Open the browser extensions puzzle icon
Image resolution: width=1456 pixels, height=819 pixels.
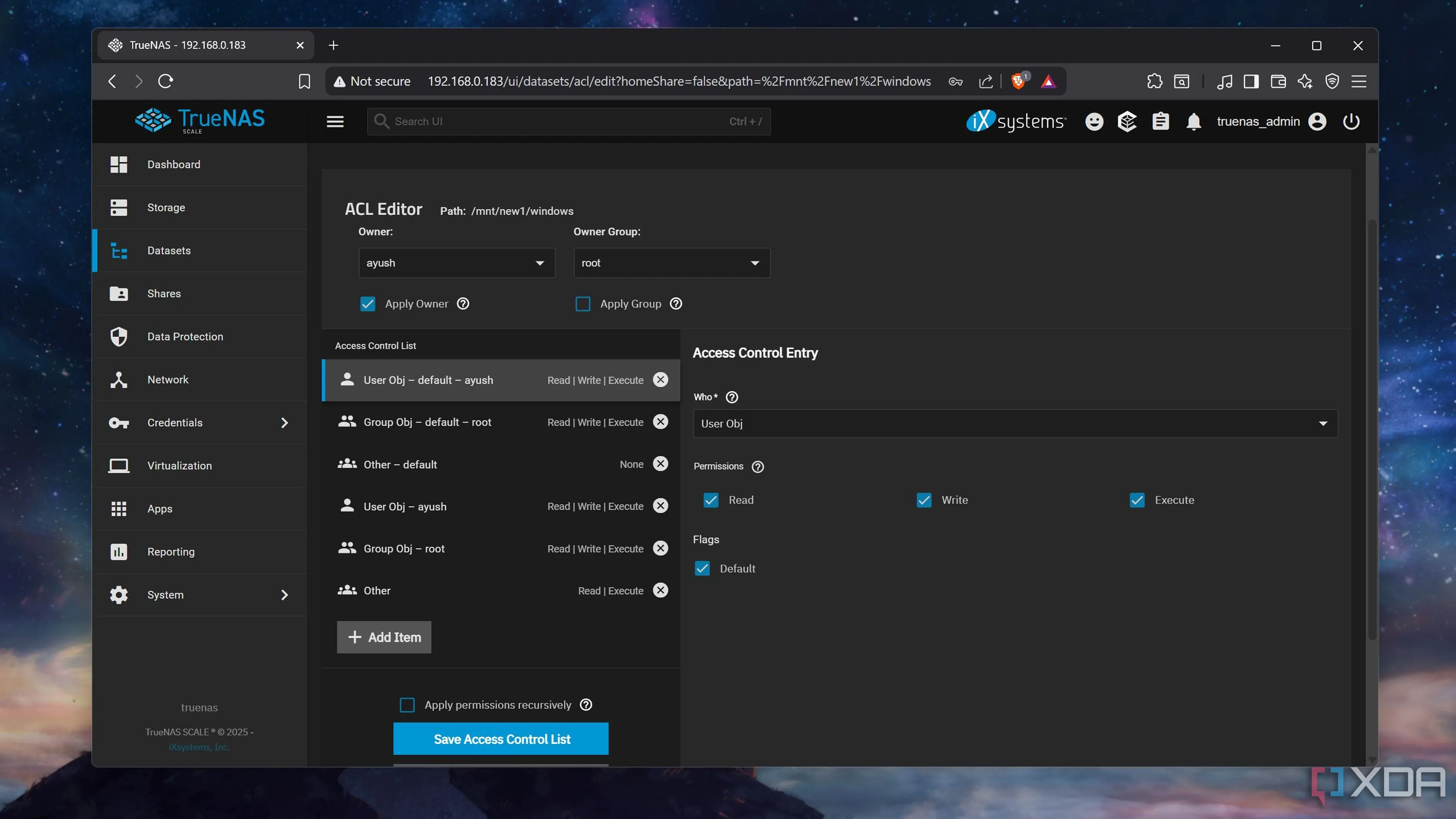(x=1154, y=82)
